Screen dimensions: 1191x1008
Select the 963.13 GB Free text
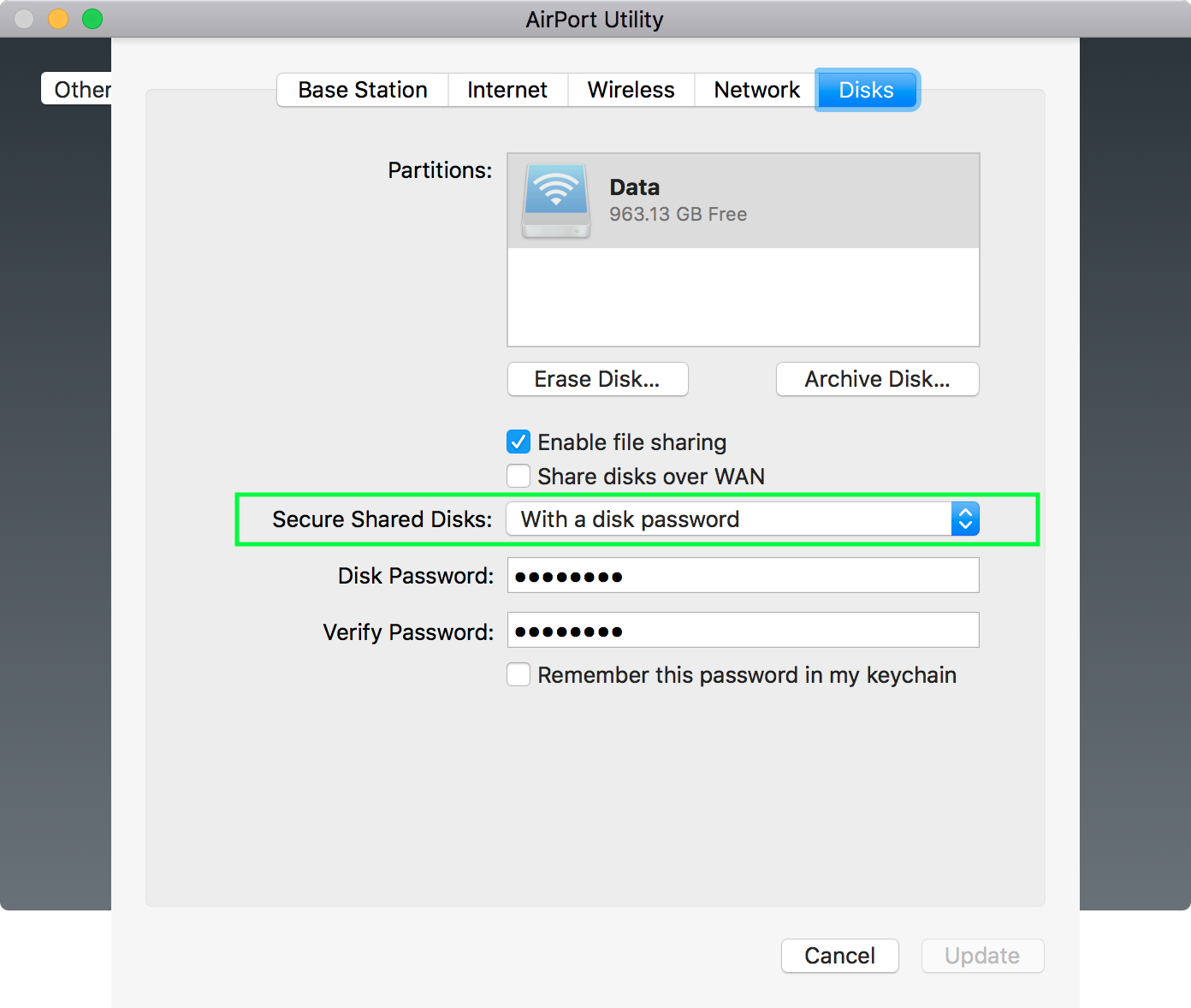click(x=678, y=215)
